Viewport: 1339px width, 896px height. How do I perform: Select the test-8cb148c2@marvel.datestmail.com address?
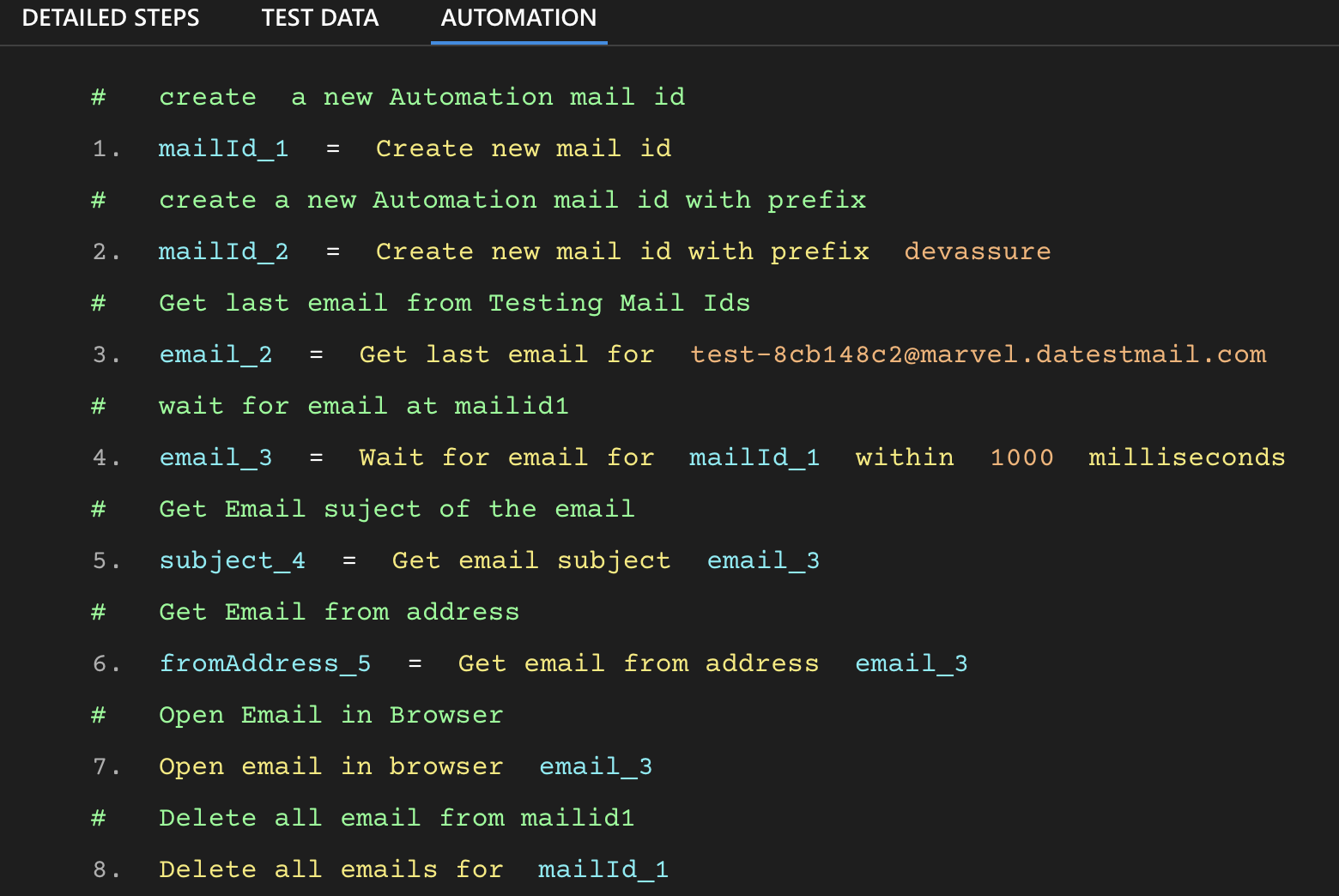[x=978, y=354]
